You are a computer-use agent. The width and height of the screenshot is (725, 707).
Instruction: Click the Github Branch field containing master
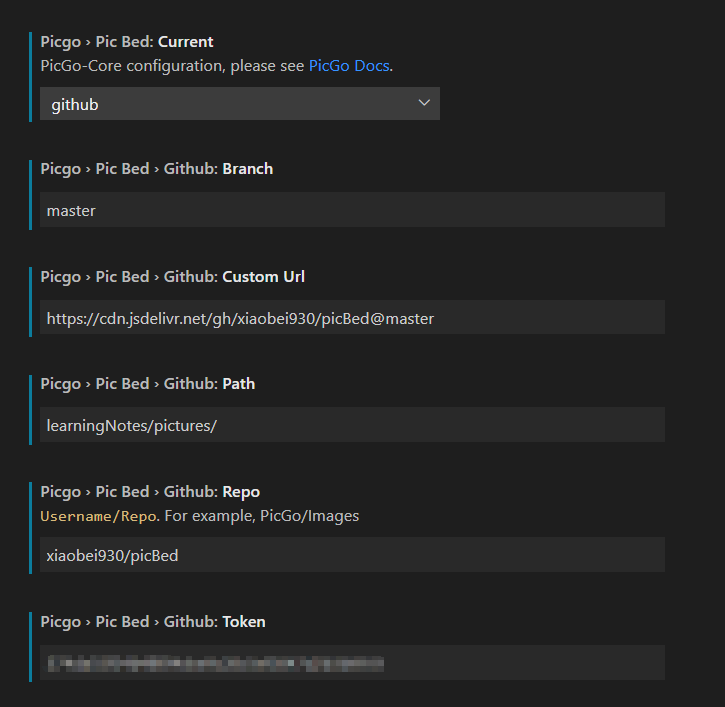352,210
